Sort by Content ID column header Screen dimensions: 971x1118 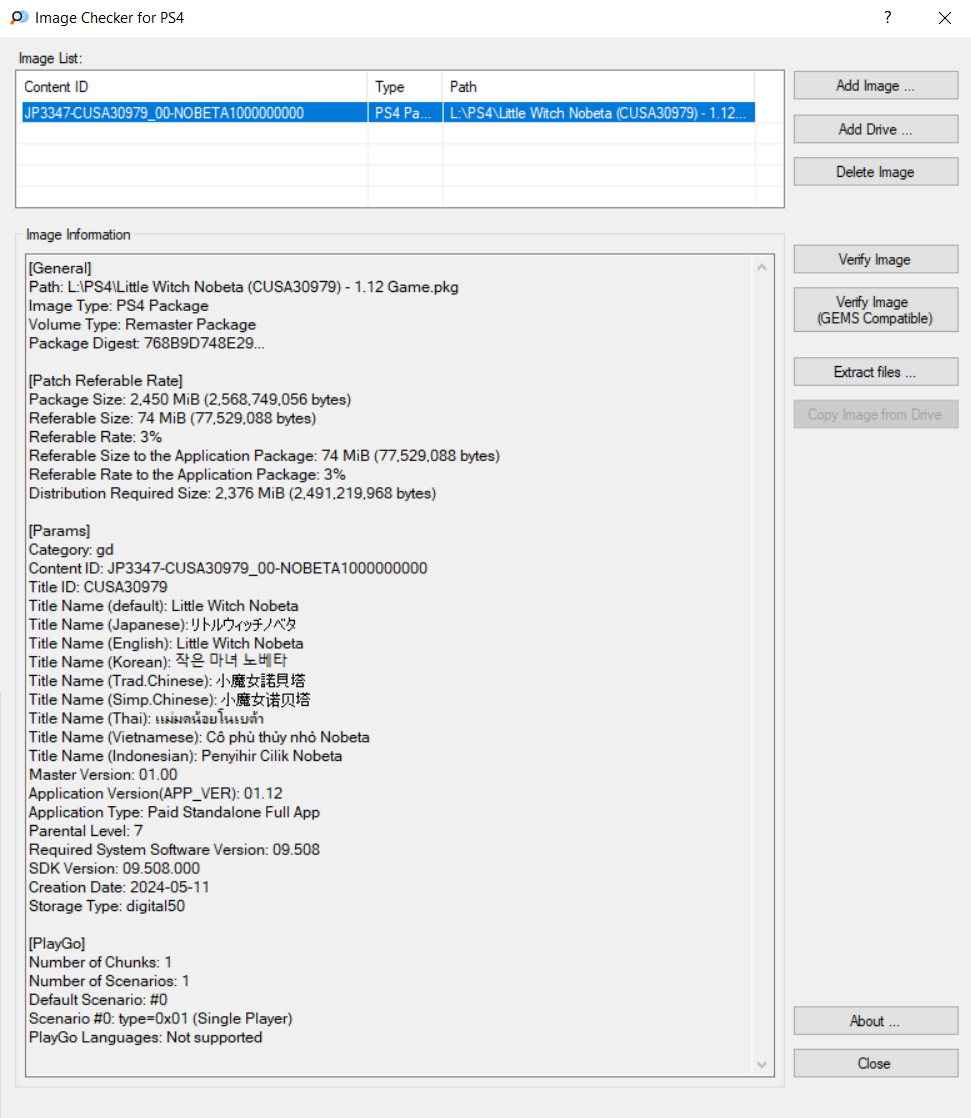(x=192, y=87)
